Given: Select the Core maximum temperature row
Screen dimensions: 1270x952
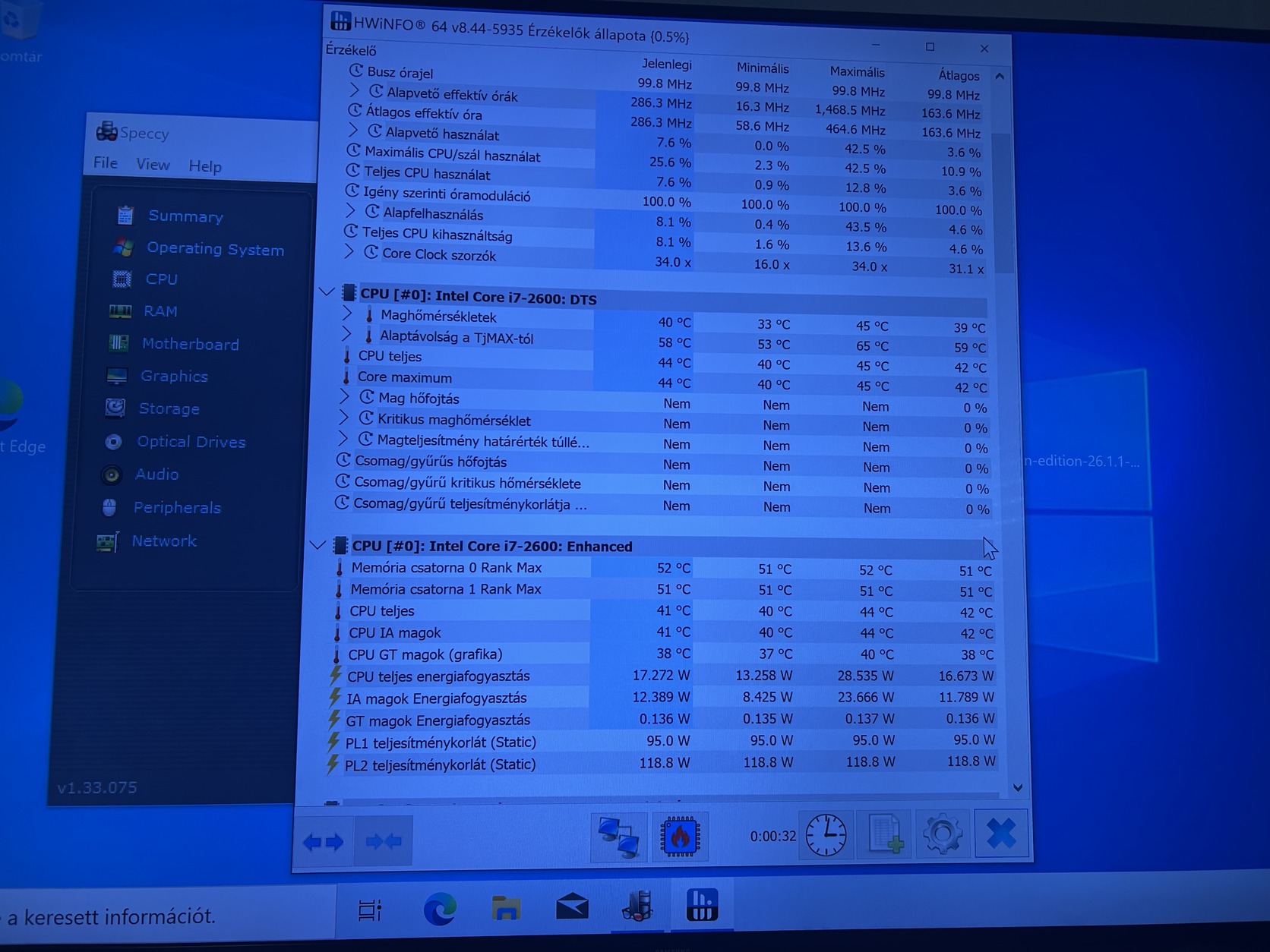Looking at the screenshot, I should point(665,381).
